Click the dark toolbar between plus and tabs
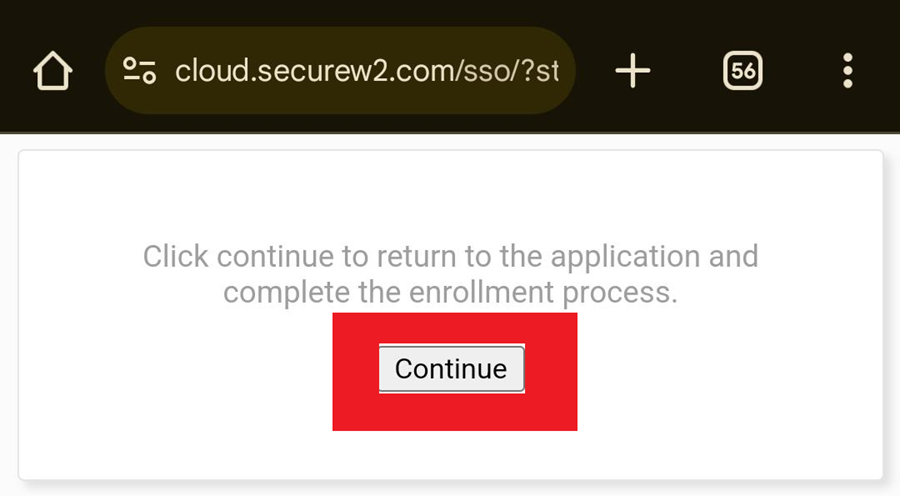Screen dimensions: 900x496 click(x=687, y=71)
